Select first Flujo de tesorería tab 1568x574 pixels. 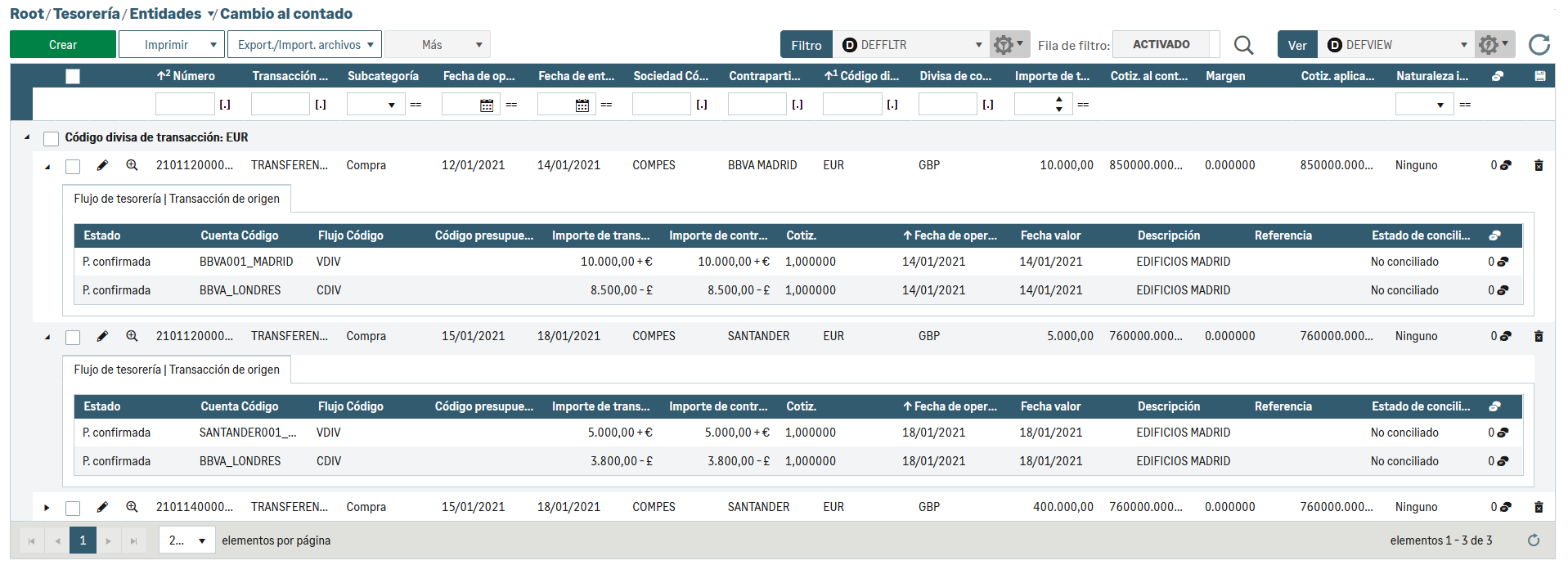click(177, 199)
